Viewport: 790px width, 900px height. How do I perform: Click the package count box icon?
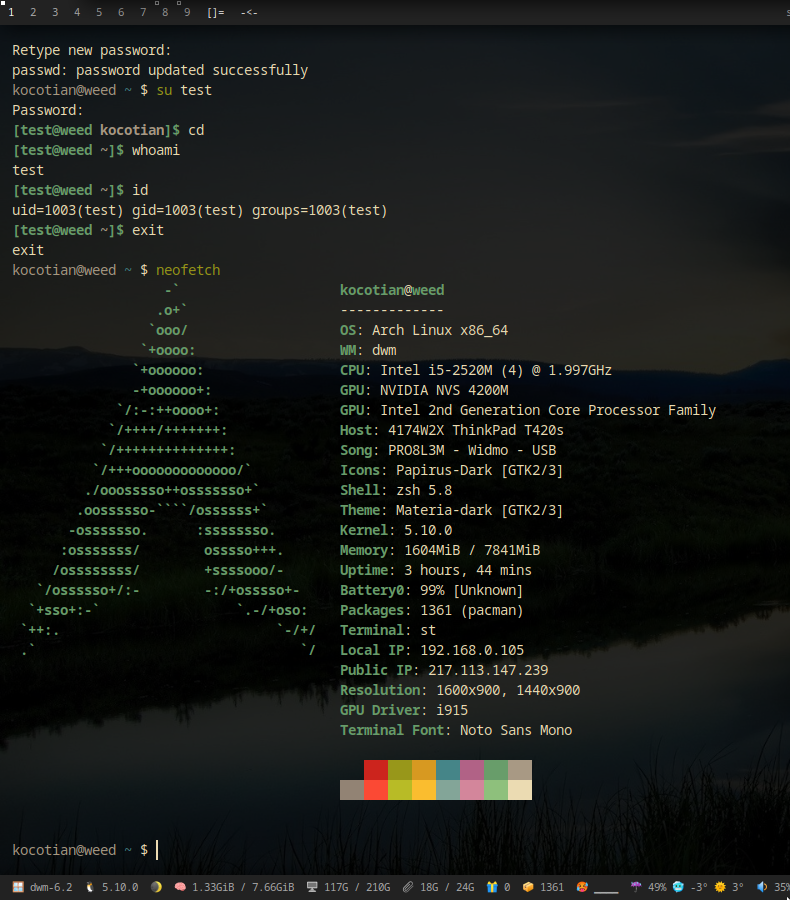pyautogui.click(x=527, y=887)
